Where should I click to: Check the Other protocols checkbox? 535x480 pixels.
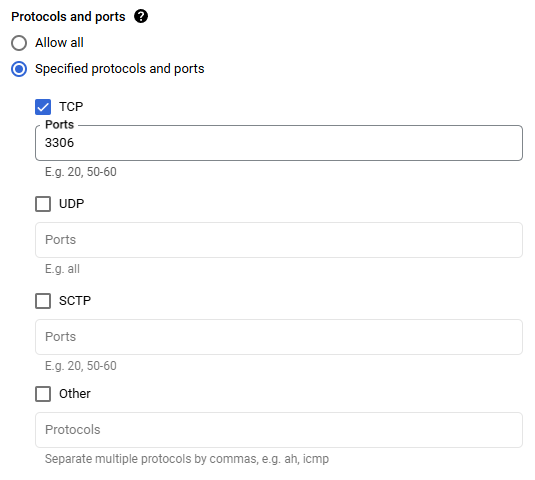coord(43,394)
